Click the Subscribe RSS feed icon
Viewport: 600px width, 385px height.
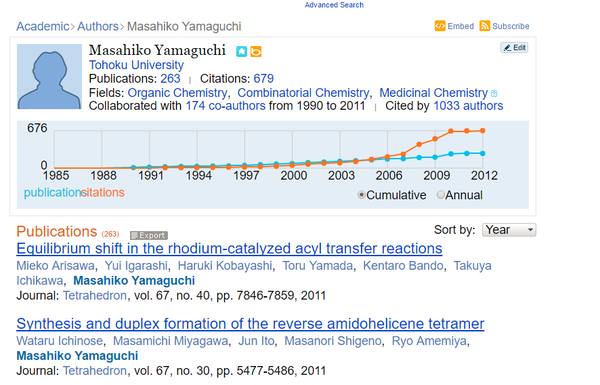coord(484,26)
